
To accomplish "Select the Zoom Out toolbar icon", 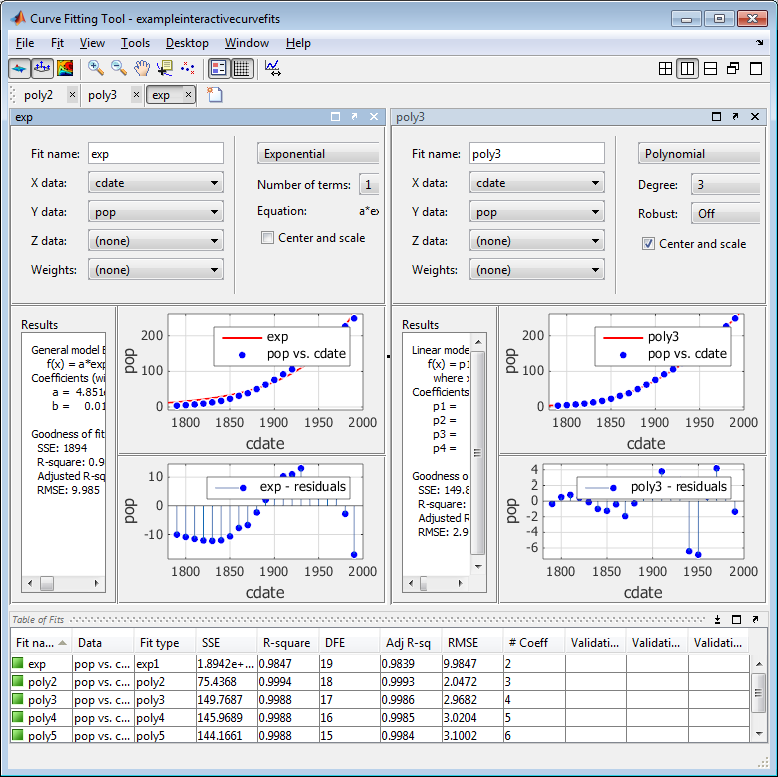I will pos(119,68).
